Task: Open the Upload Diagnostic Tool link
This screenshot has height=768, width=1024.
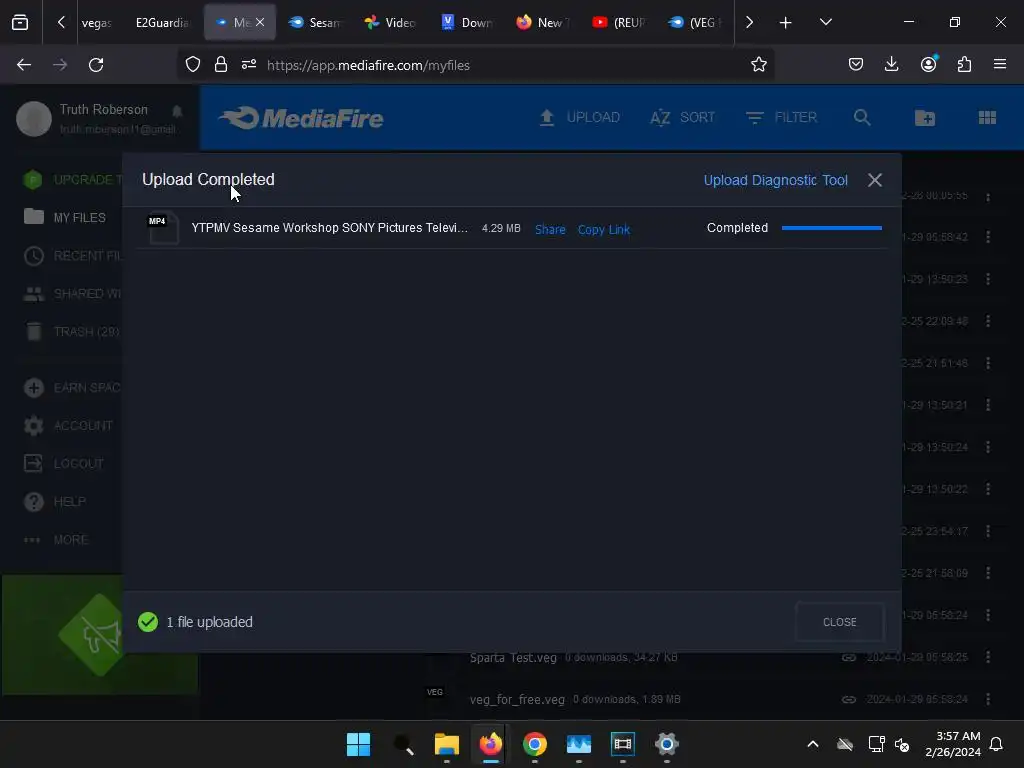Action: coord(775,180)
